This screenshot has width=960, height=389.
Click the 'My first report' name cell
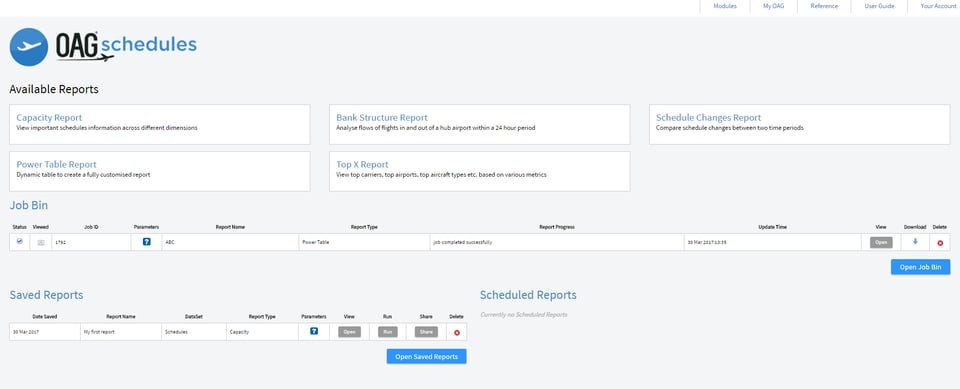121,332
